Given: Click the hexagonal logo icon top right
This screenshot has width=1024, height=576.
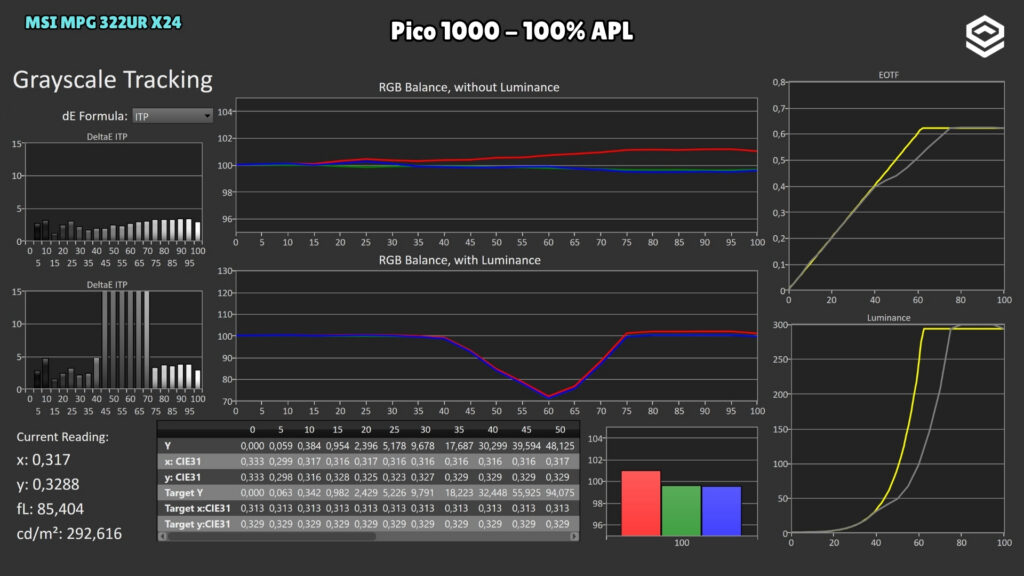Looking at the screenshot, I should [x=985, y=36].
